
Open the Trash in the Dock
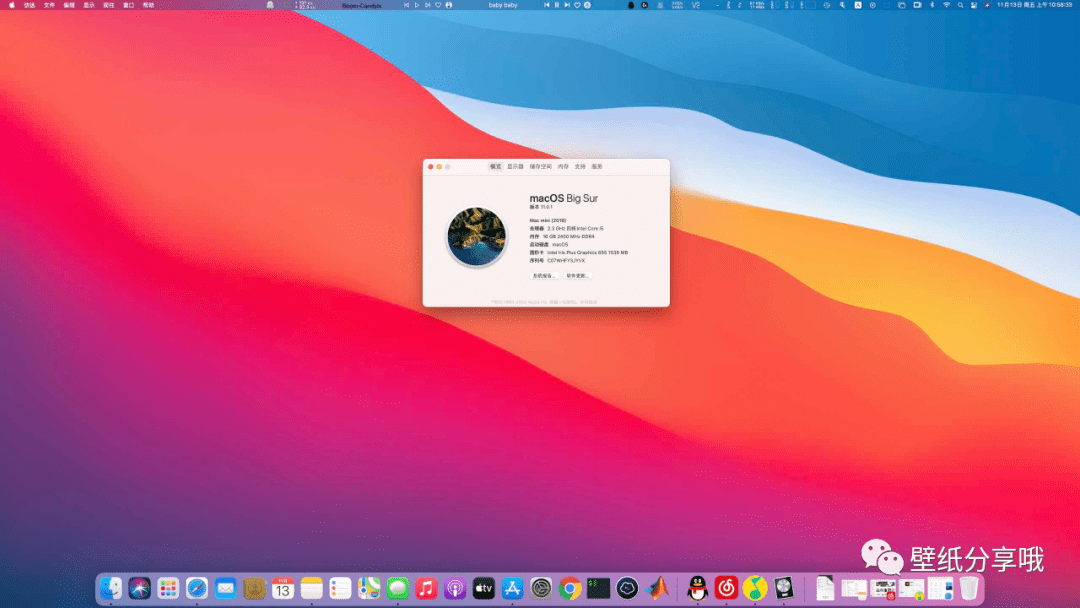[969, 588]
